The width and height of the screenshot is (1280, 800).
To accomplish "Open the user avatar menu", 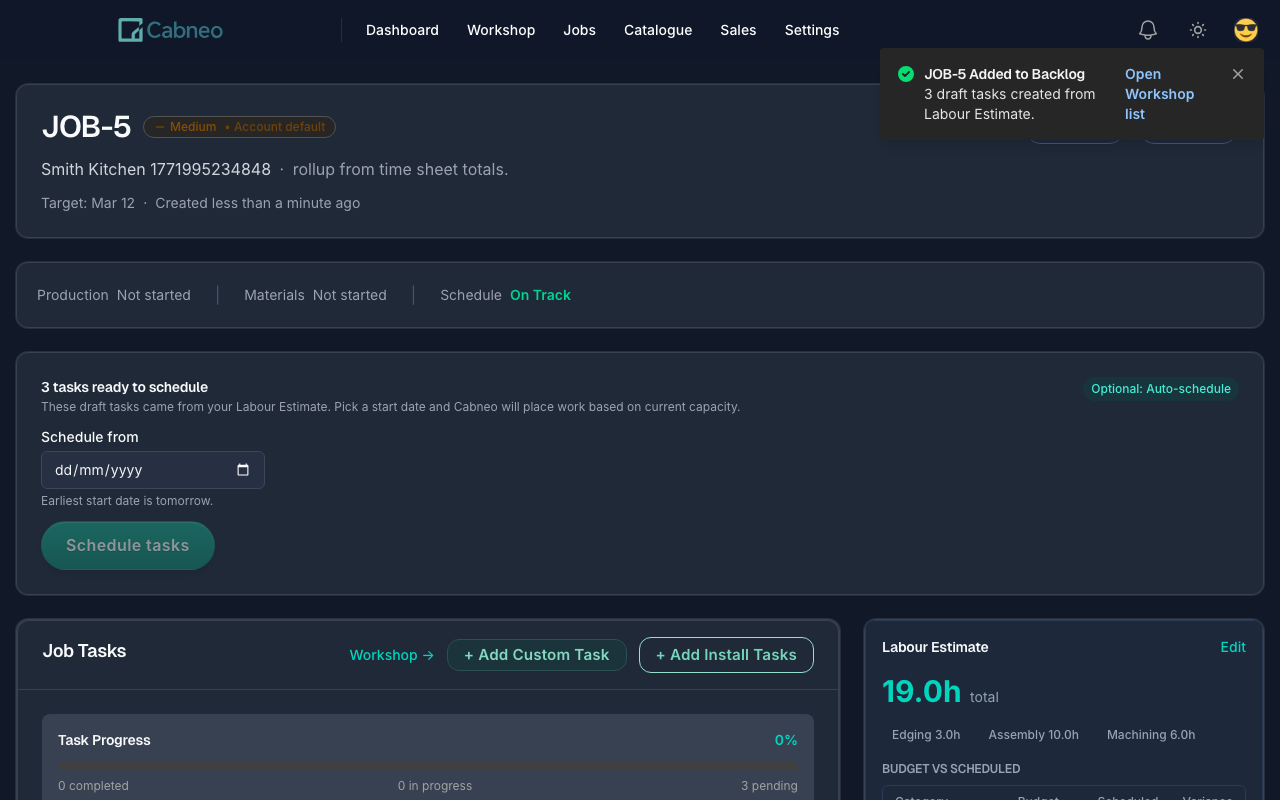I will click(1245, 30).
